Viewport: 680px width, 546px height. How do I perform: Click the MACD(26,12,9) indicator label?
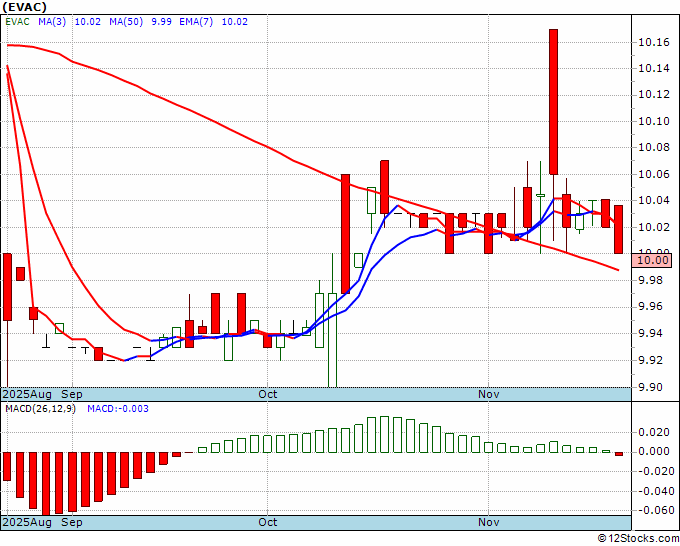[40, 409]
